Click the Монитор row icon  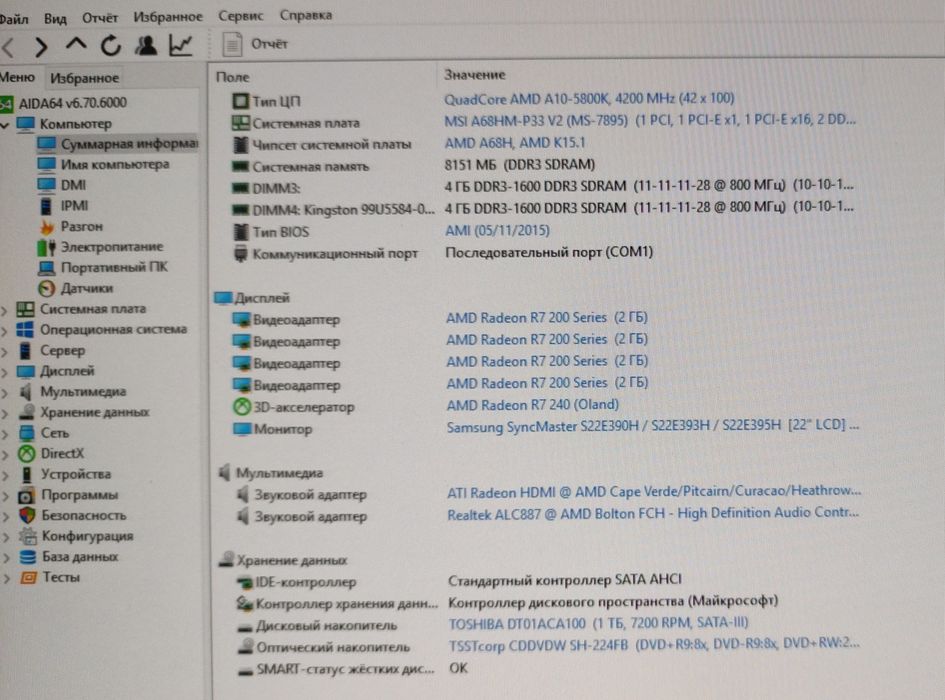pyautogui.click(x=242, y=429)
